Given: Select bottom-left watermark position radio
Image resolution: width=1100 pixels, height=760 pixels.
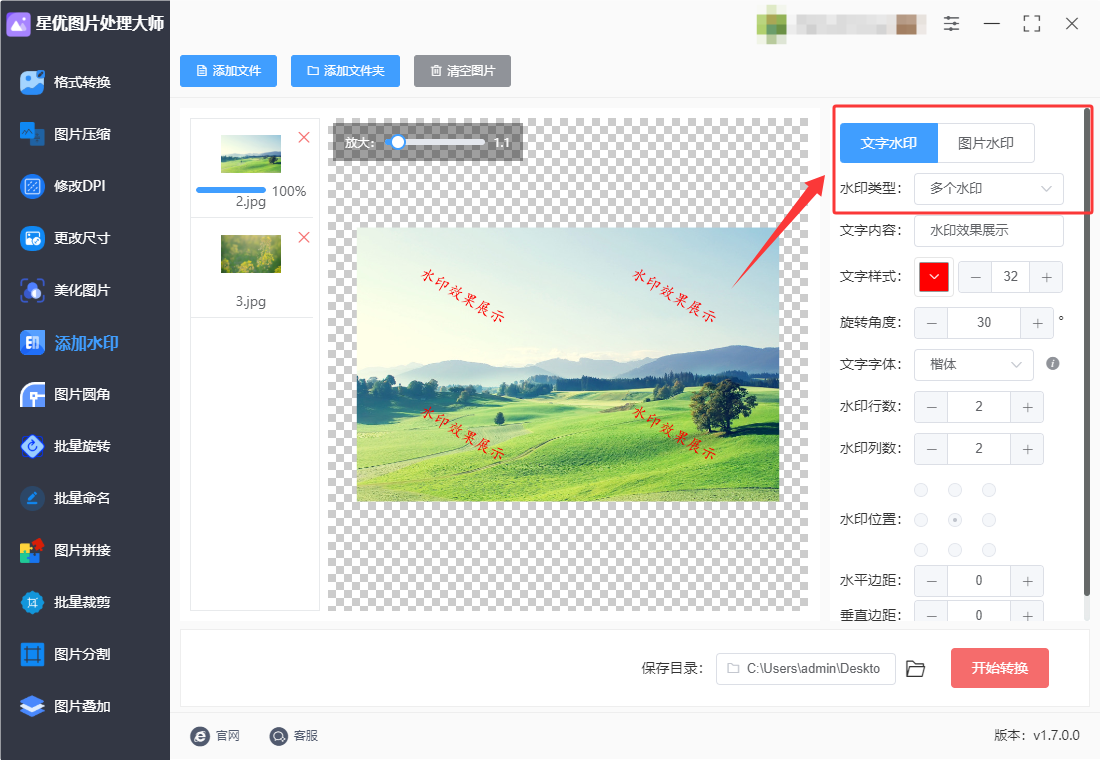Looking at the screenshot, I should tap(921, 550).
